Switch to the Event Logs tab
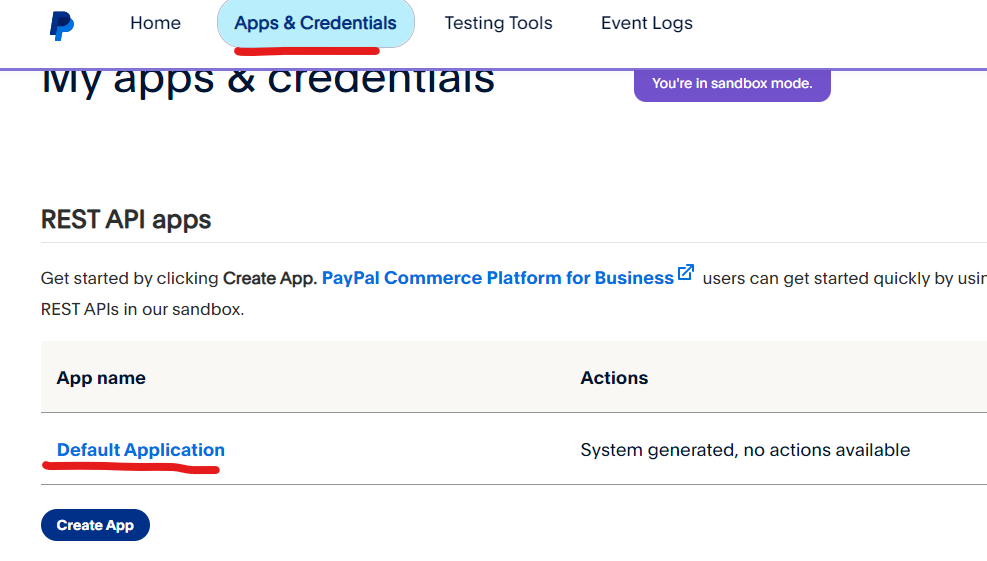987x561 pixels. (646, 23)
